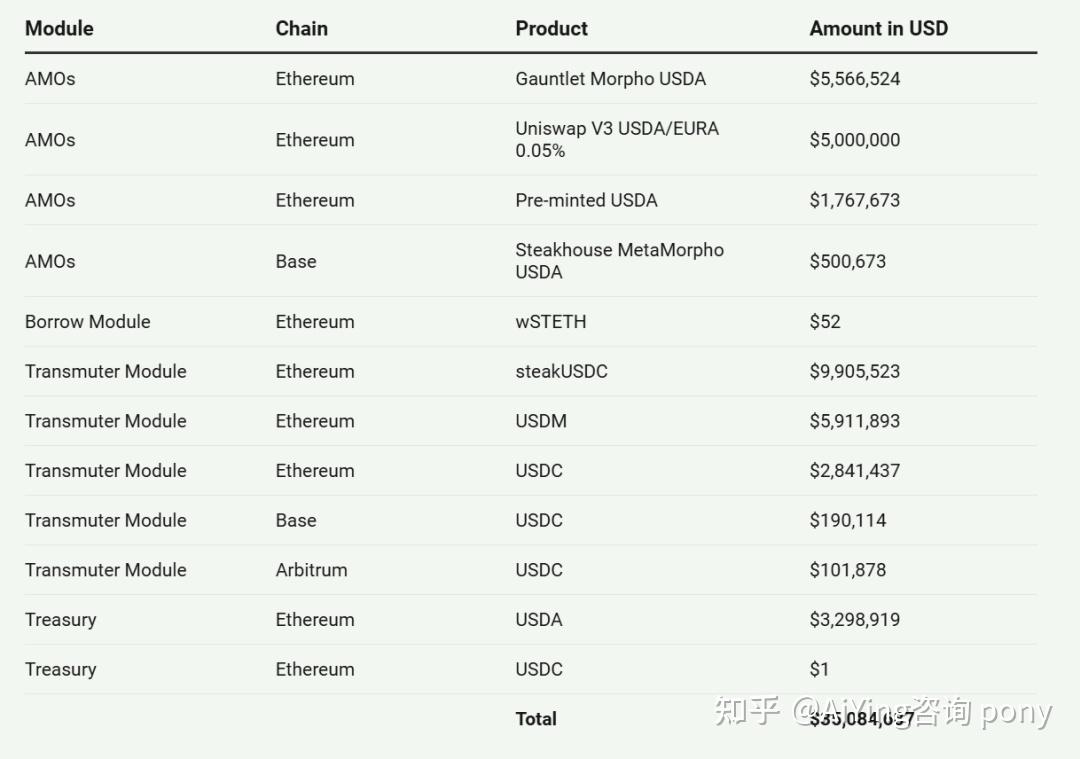Select the Uniswap V3 USDA/EURA 0.05% cell
The height and width of the screenshot is (759, 1080).
pos(616,140)
